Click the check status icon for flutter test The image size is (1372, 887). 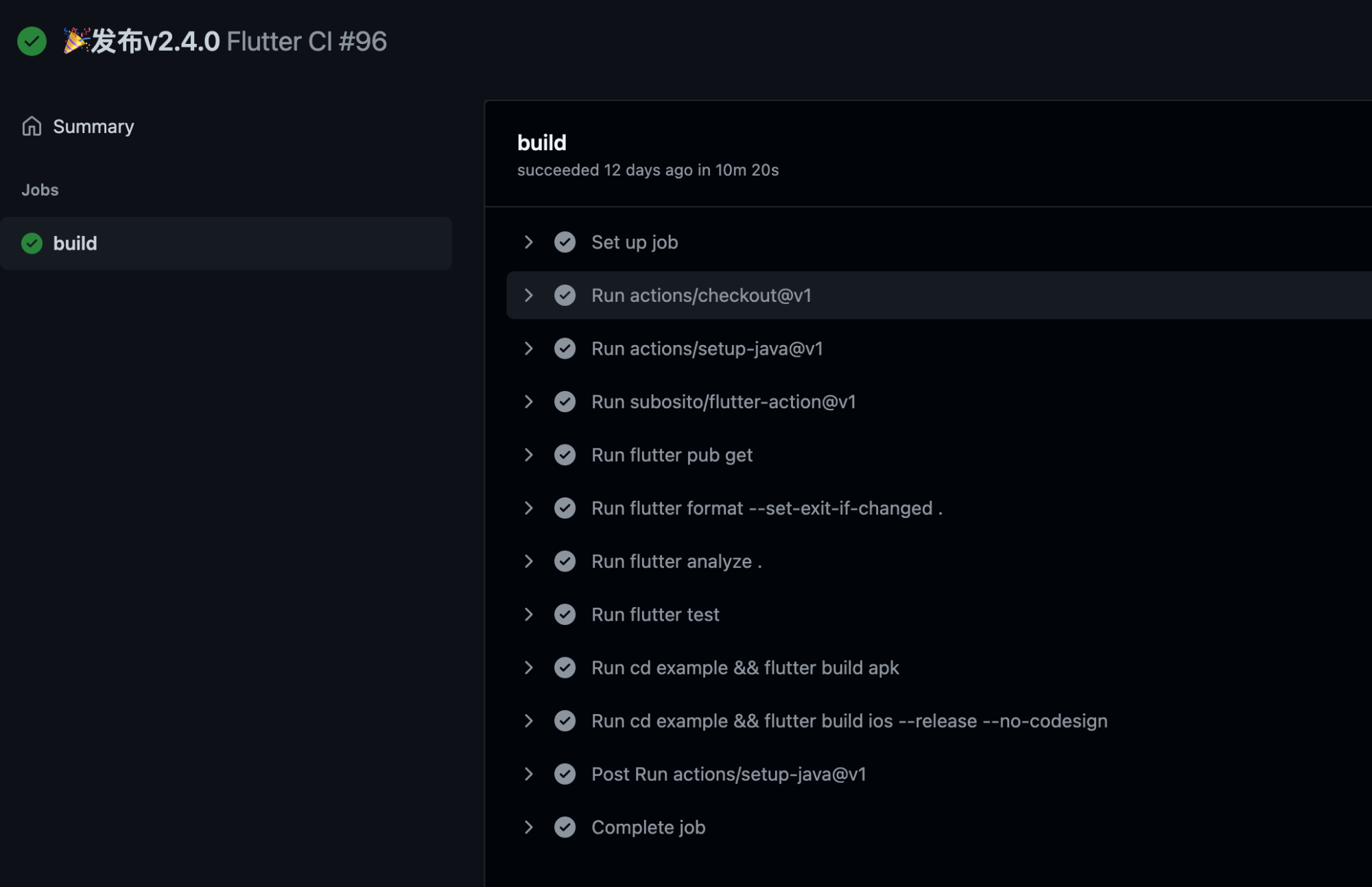[565, 615]
